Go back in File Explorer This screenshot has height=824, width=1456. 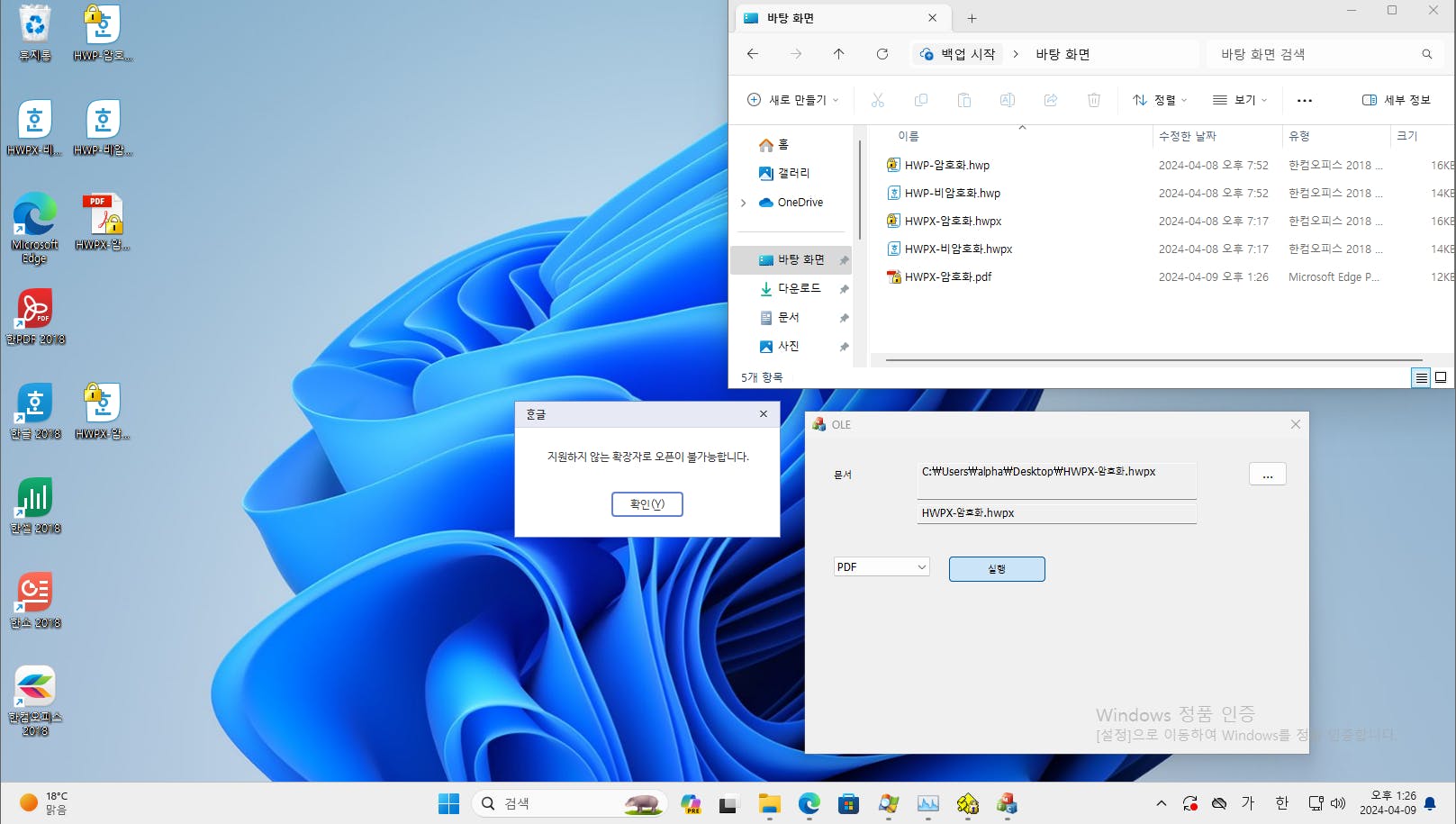click(x=753, y=54)
